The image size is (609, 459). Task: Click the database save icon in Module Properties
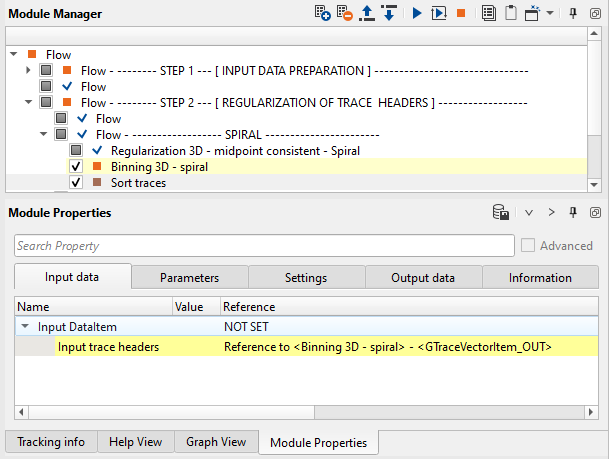point(501,213)
